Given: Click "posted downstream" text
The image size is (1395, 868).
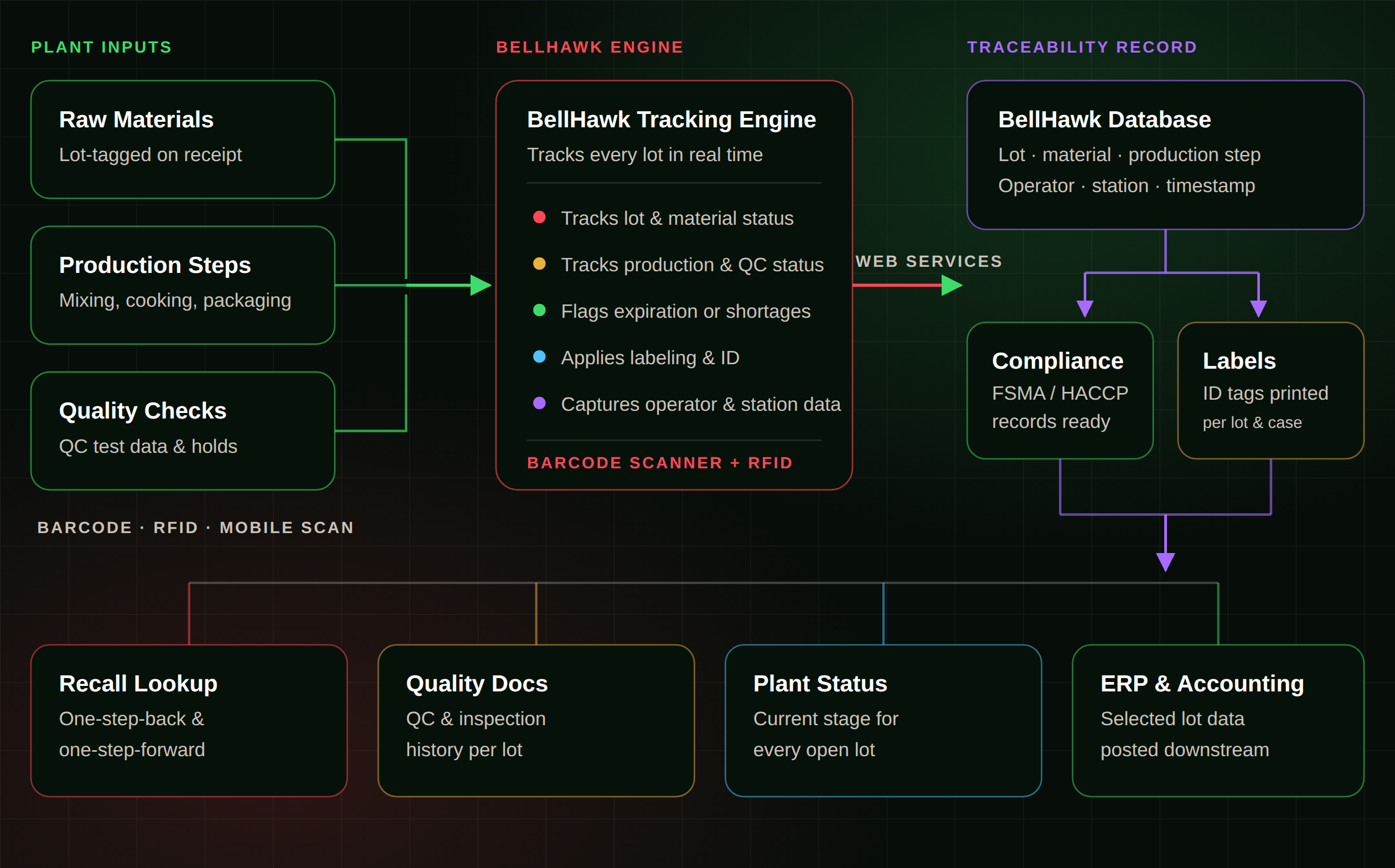Looking at the screenshot, I should 1185,750.
